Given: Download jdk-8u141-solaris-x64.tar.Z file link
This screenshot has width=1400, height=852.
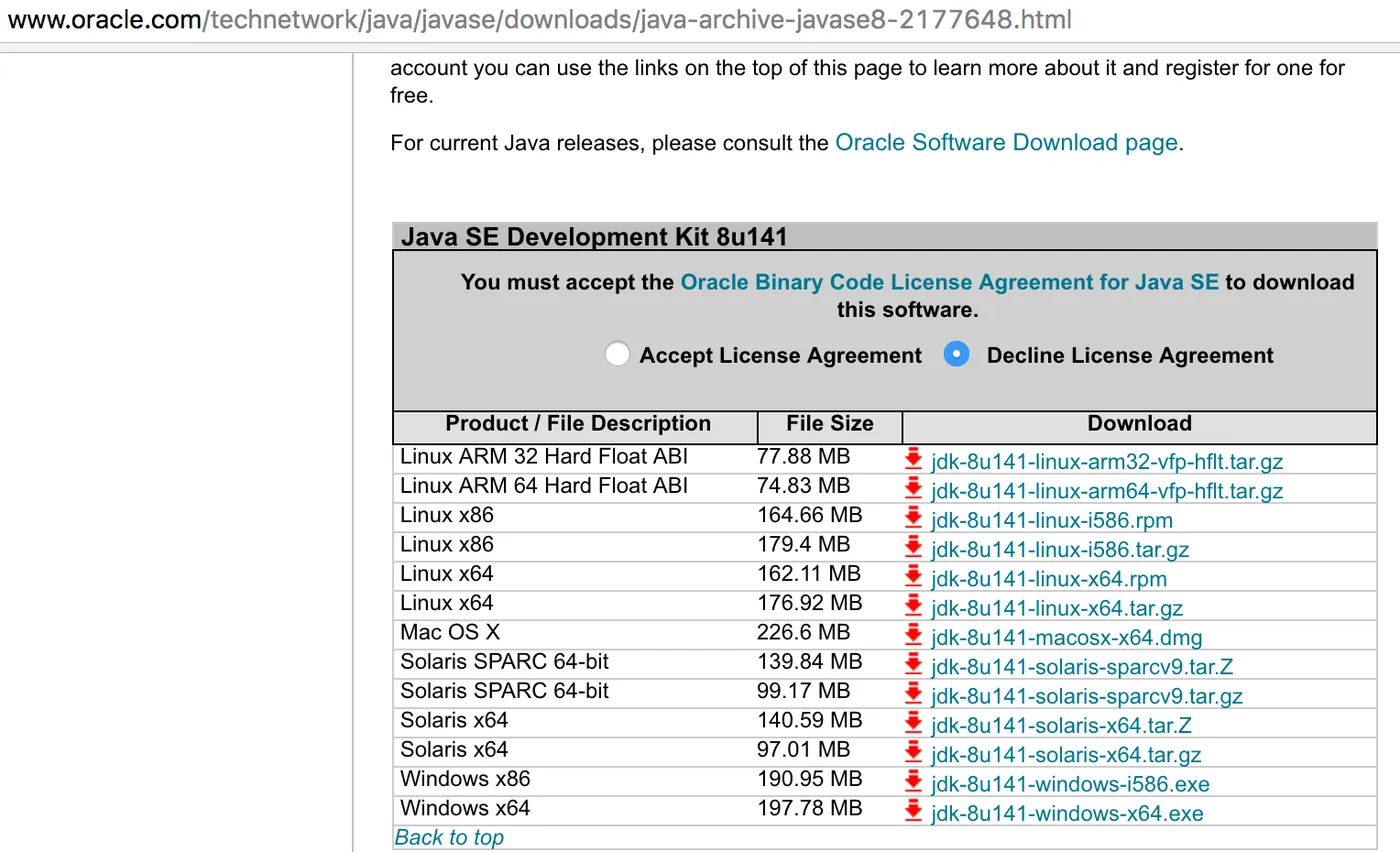Looking at the screenshot, I should pos(1061,725).
